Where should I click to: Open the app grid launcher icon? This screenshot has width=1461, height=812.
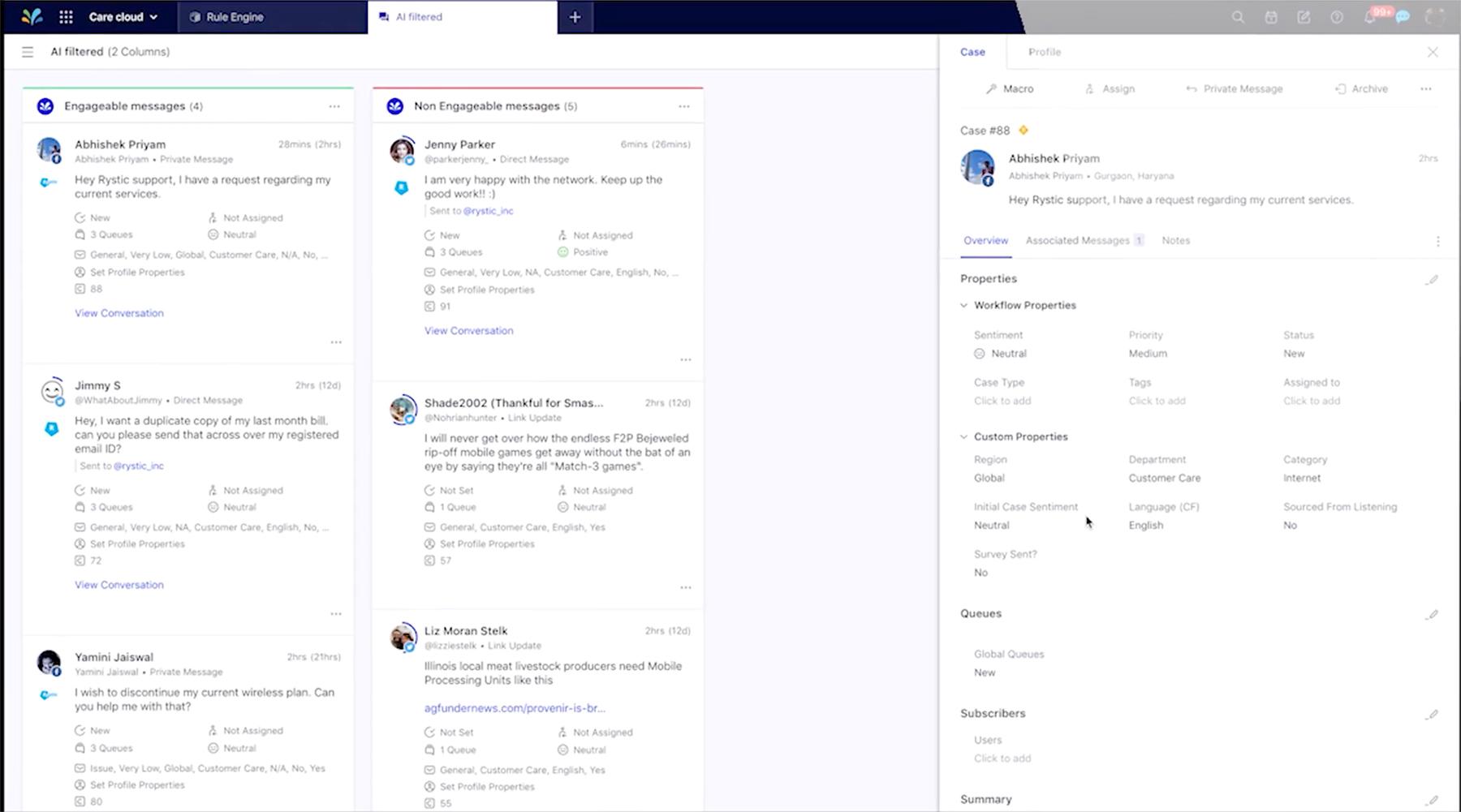click(x=66, y=16)
